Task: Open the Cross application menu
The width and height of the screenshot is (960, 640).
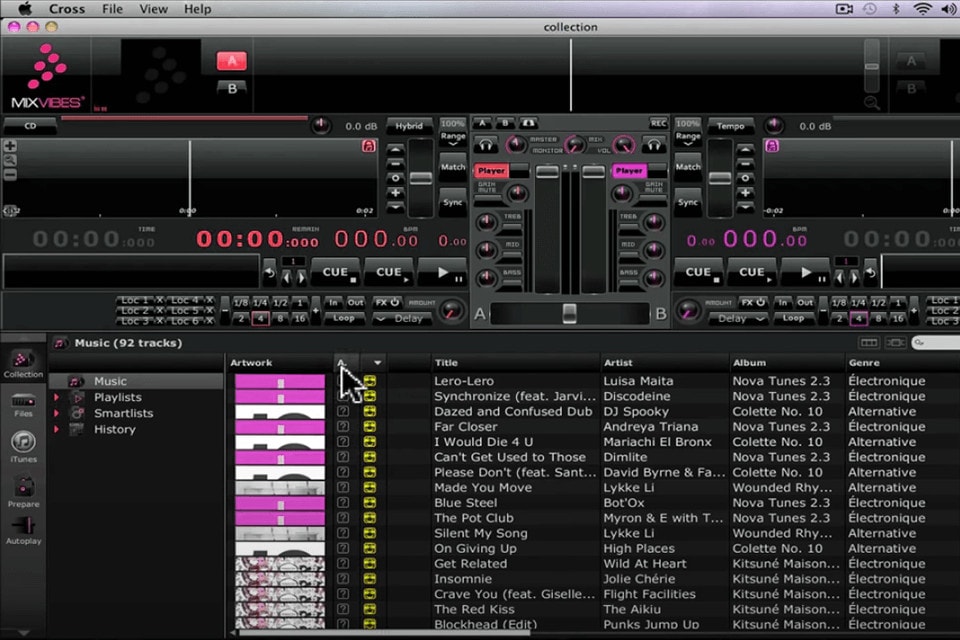Action: (x=67, y=9)
